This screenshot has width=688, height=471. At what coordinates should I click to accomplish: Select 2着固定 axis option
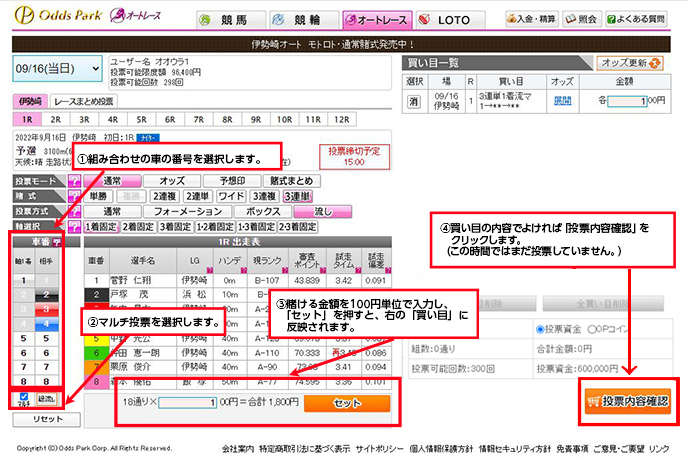(x=138, y=227)
